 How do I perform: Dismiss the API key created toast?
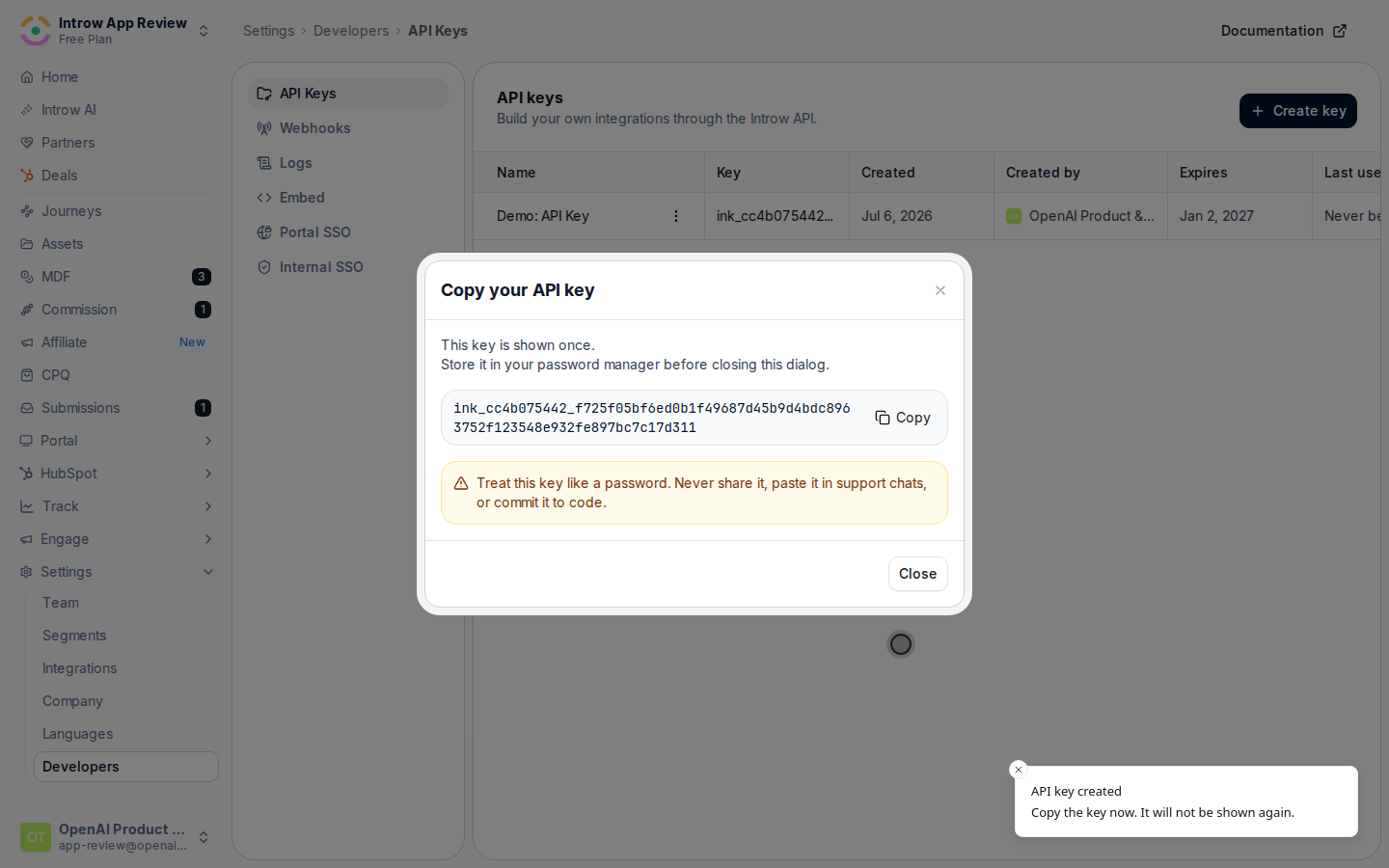pyautogui.click(x=1019, y=770)
